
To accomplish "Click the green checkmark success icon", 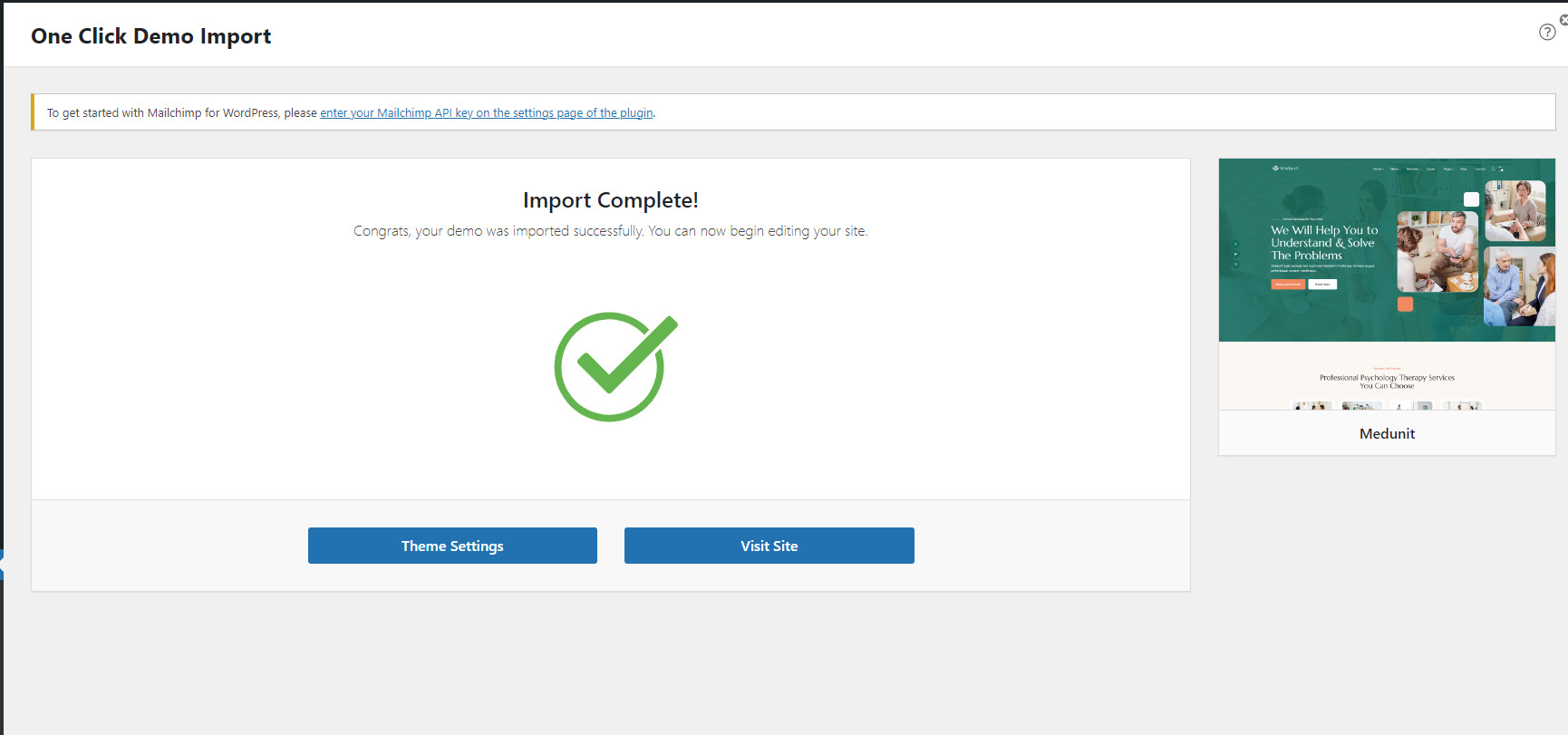I will pos(615,366).
